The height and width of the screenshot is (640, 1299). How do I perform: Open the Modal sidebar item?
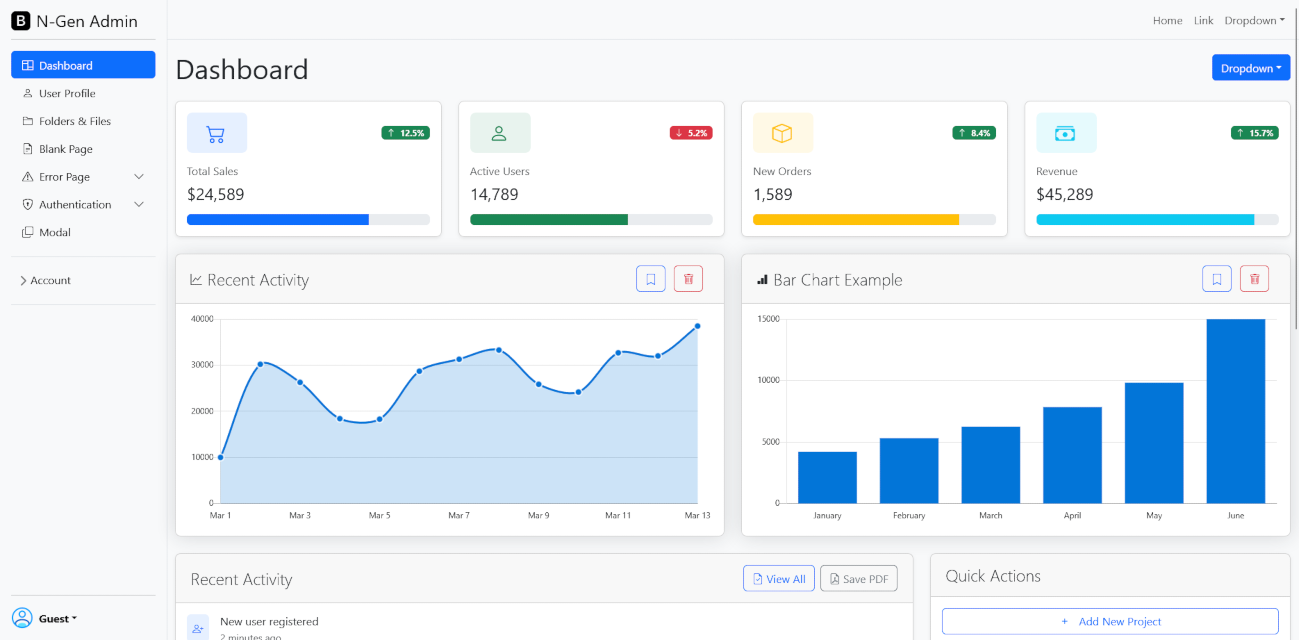point(83,232)
